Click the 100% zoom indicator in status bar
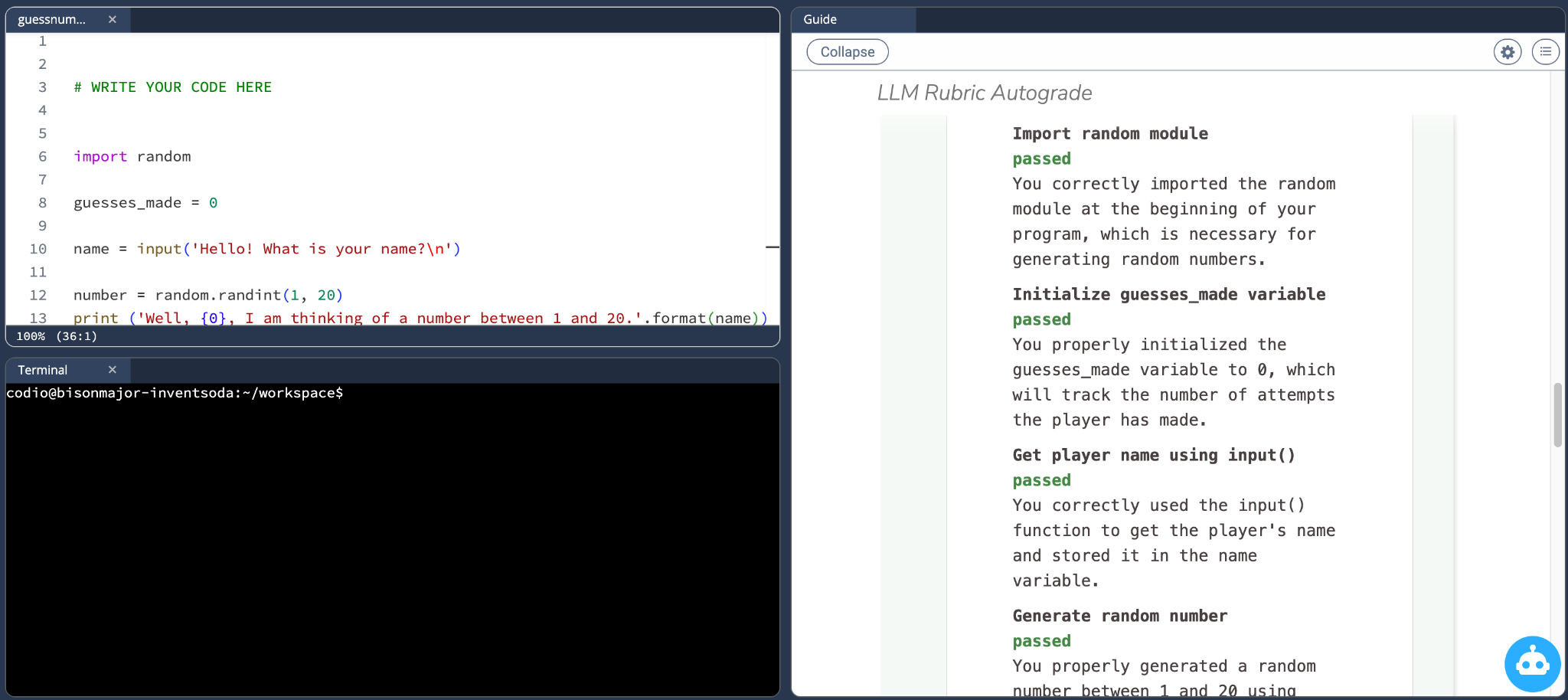 [31, 336]
